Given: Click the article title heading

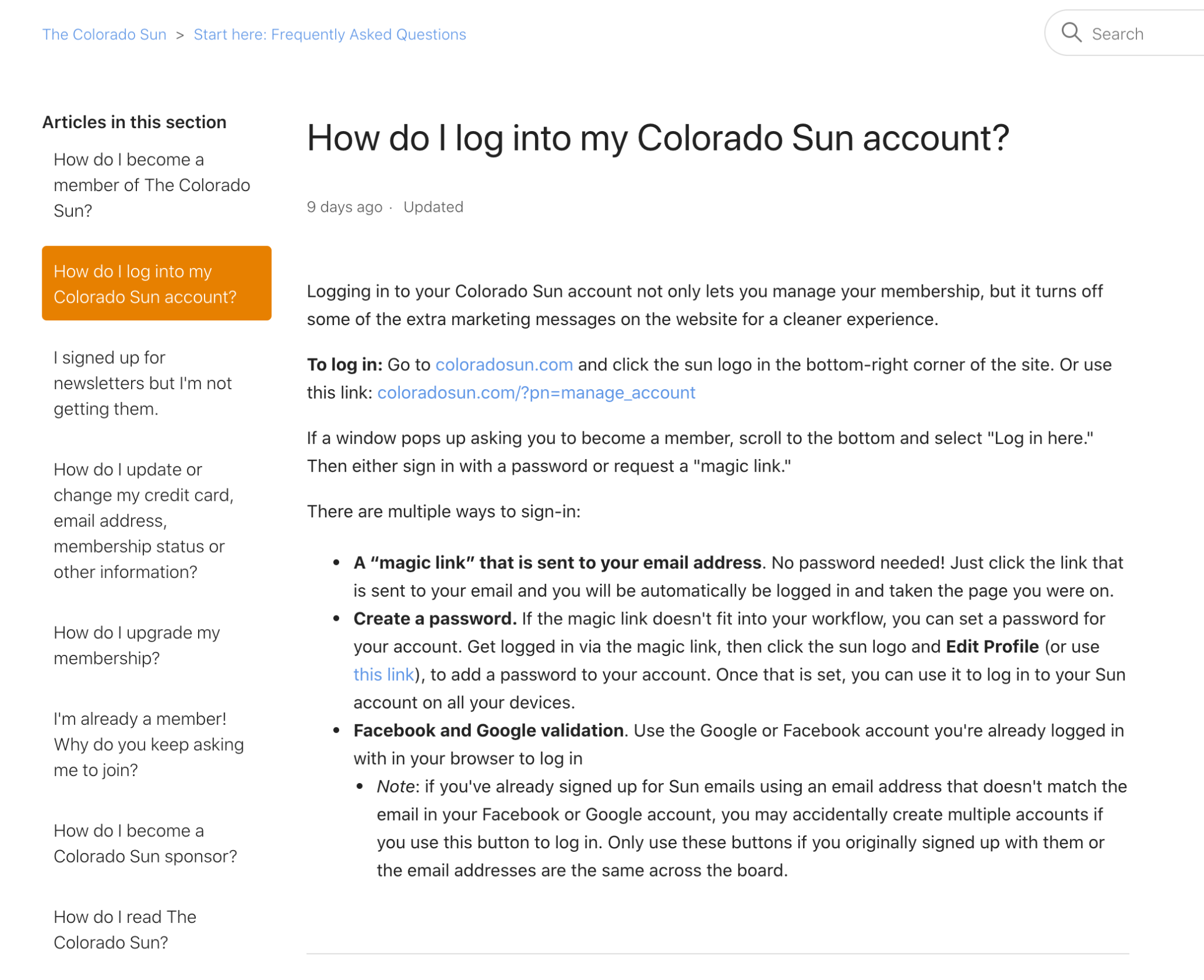Looking at the screenshot, I should pos(658,138).
